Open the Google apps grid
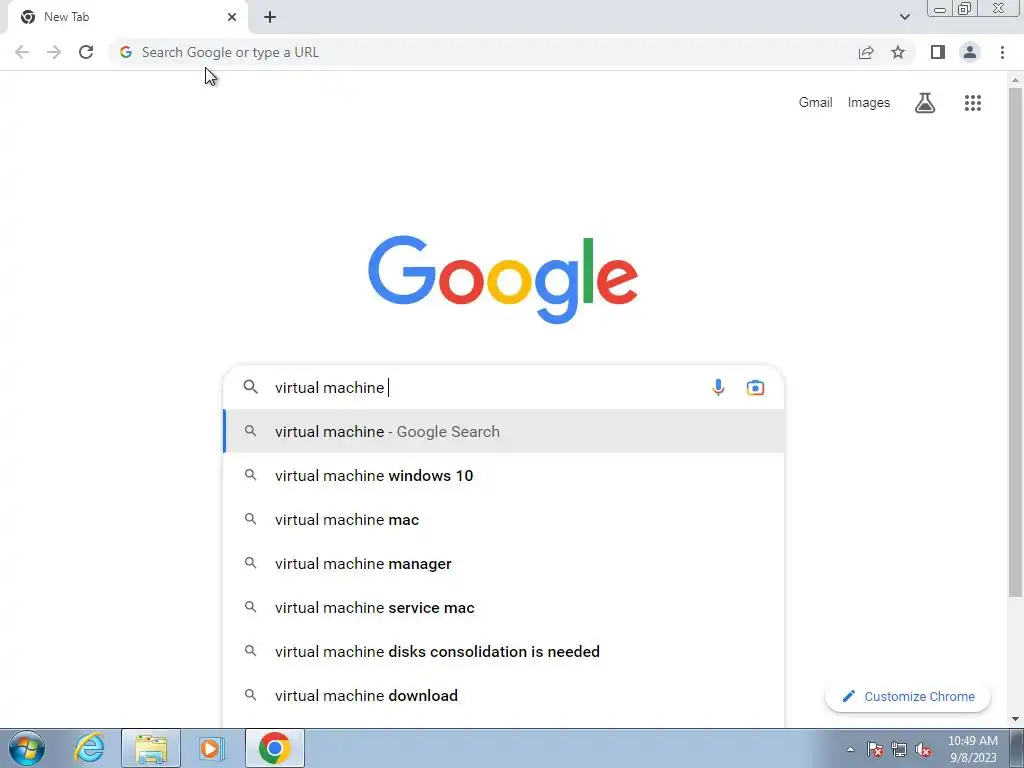The height and width of the screenshot is (768, 1024). pyautogui.click(x=972, y=103)
